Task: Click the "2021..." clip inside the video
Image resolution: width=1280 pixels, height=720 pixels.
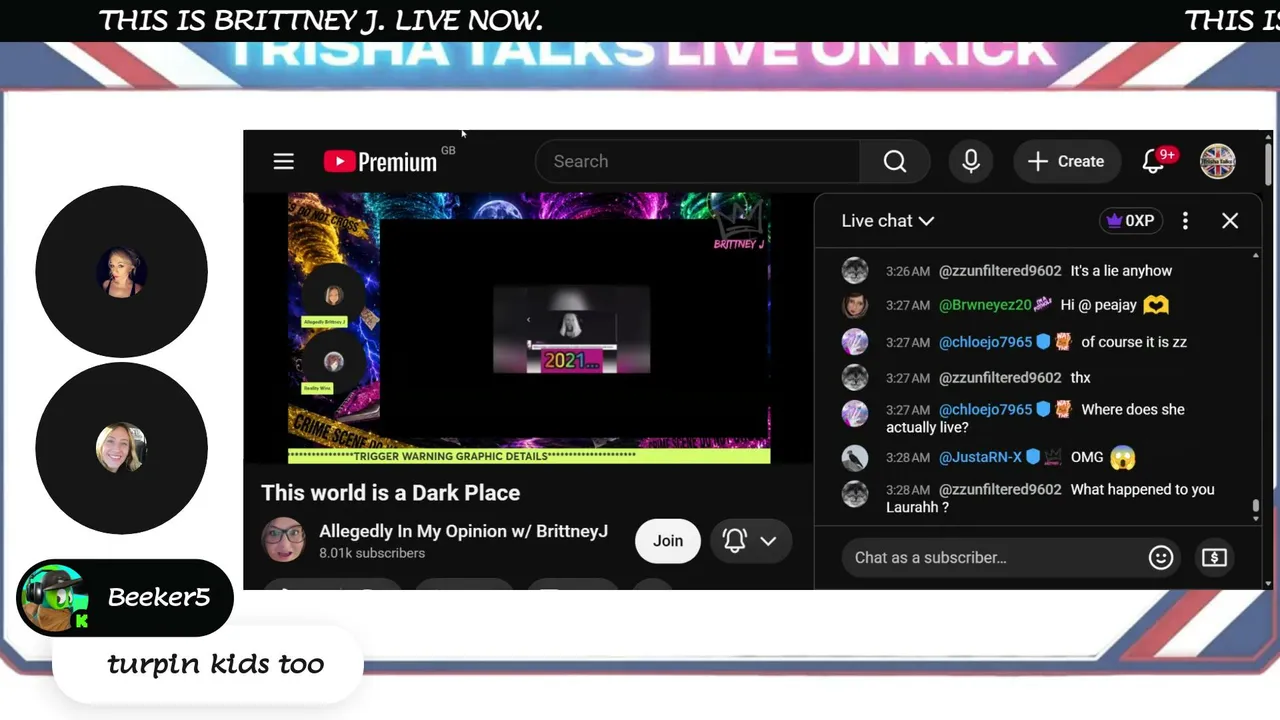Action: coord(572,330)
